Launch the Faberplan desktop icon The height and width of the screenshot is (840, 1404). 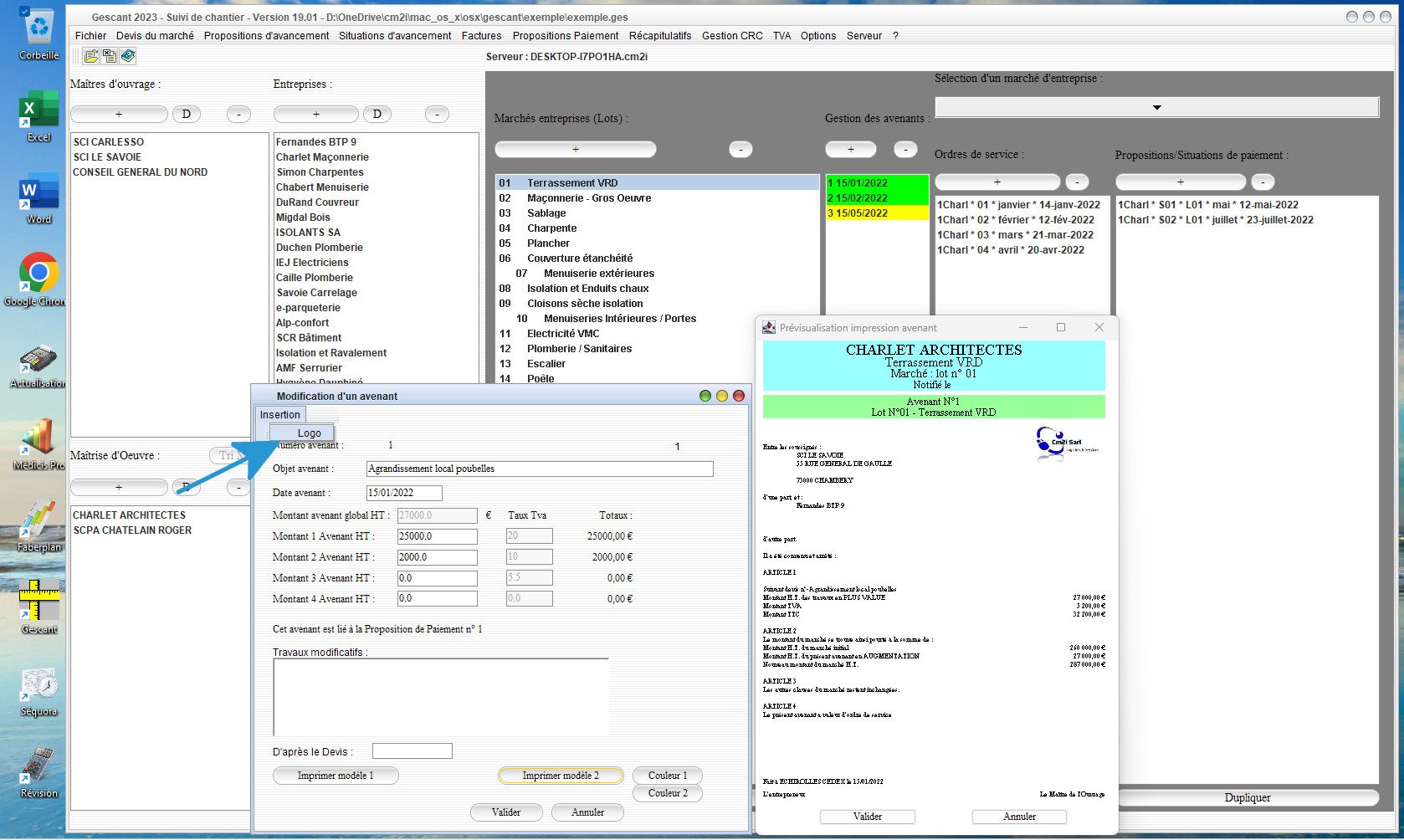pos(39,525)
